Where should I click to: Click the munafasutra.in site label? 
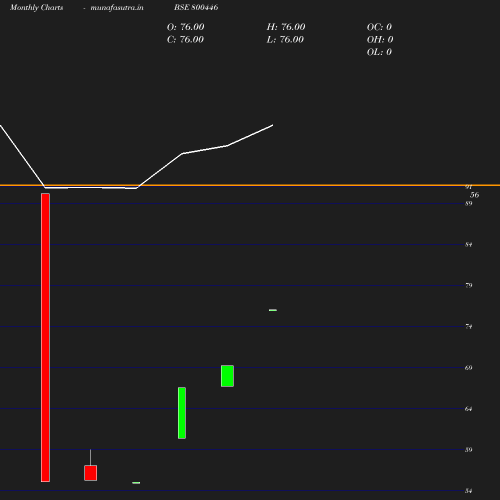click(117, 7)
